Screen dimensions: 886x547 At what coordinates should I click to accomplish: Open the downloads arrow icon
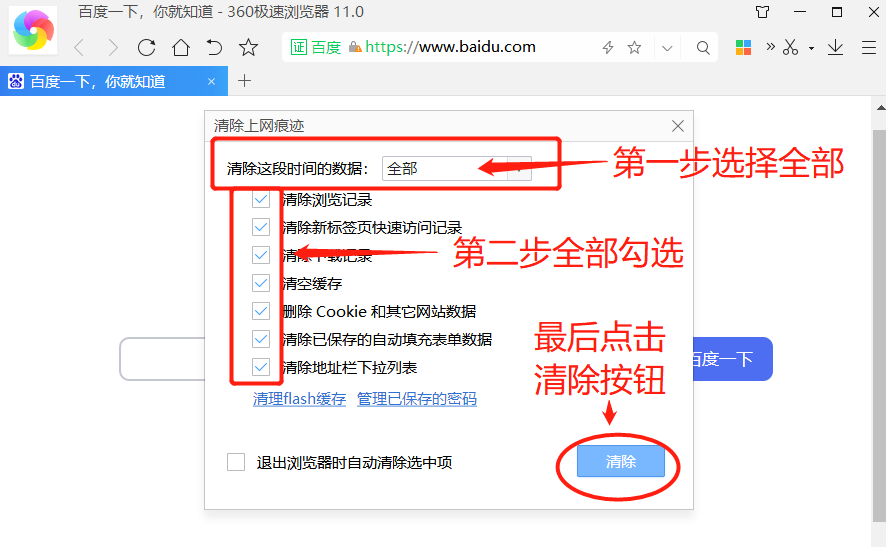tap(836, 47)
